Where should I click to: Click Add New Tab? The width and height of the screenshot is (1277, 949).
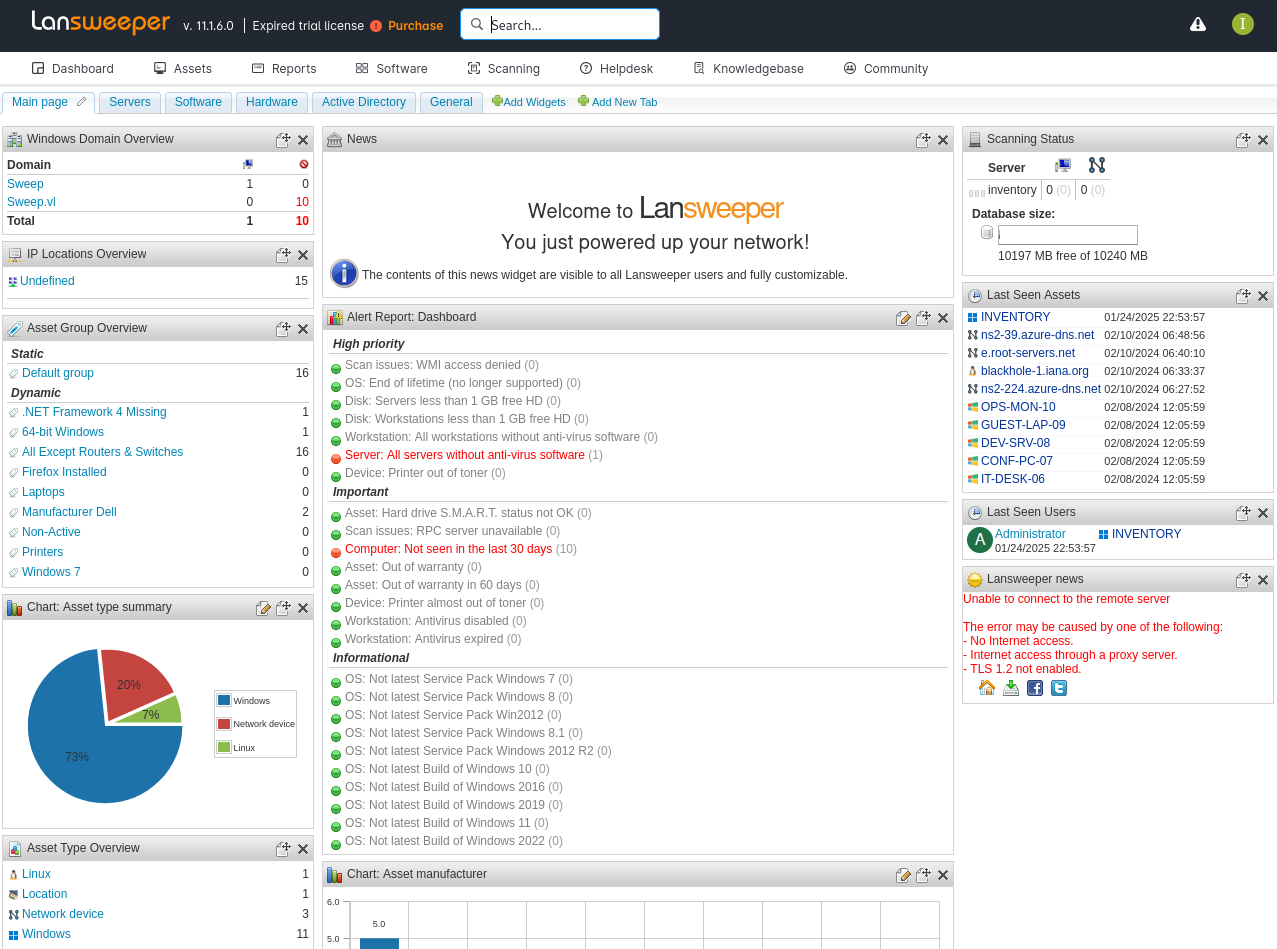617,102
